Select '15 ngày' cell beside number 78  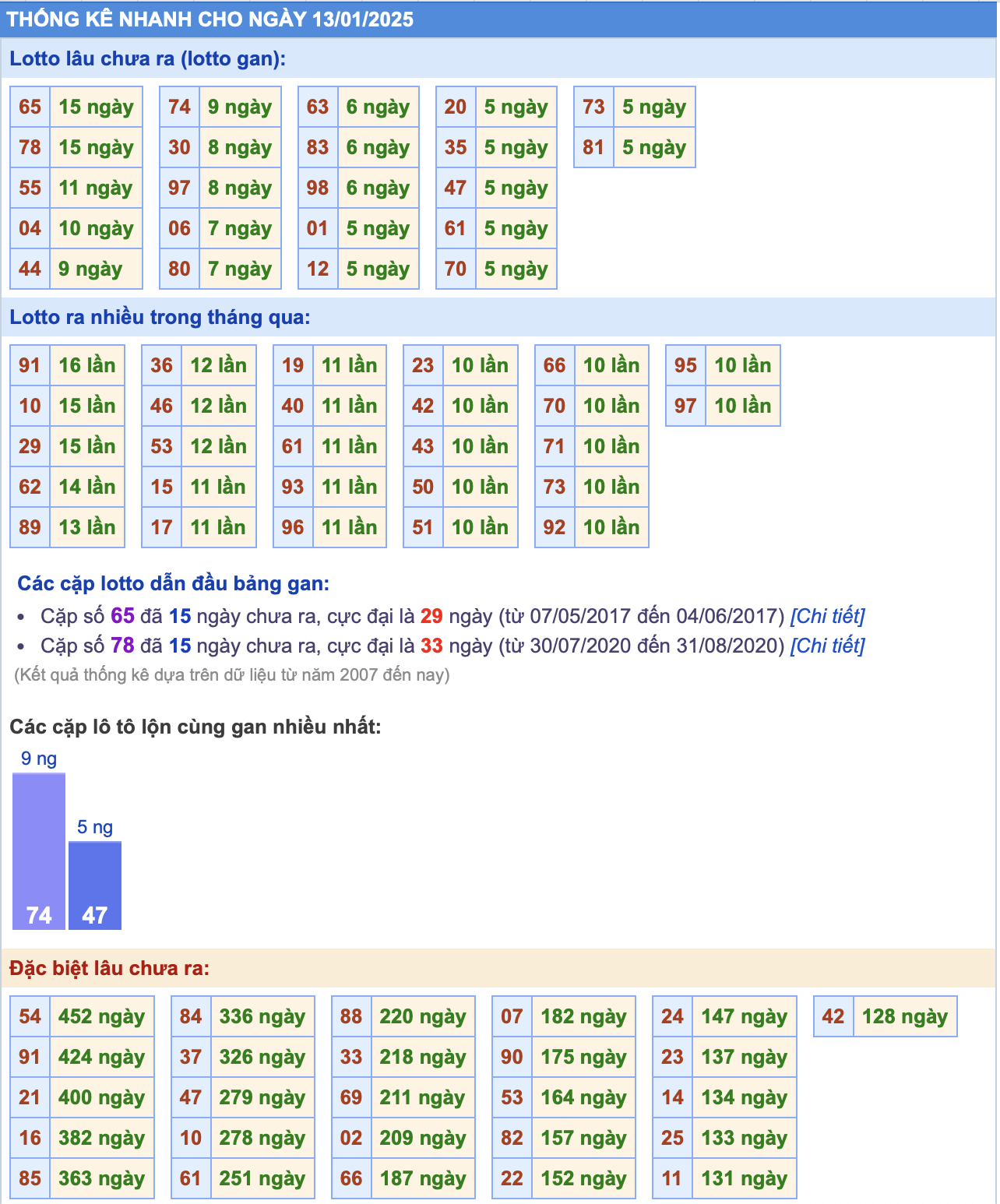[97, 147]
